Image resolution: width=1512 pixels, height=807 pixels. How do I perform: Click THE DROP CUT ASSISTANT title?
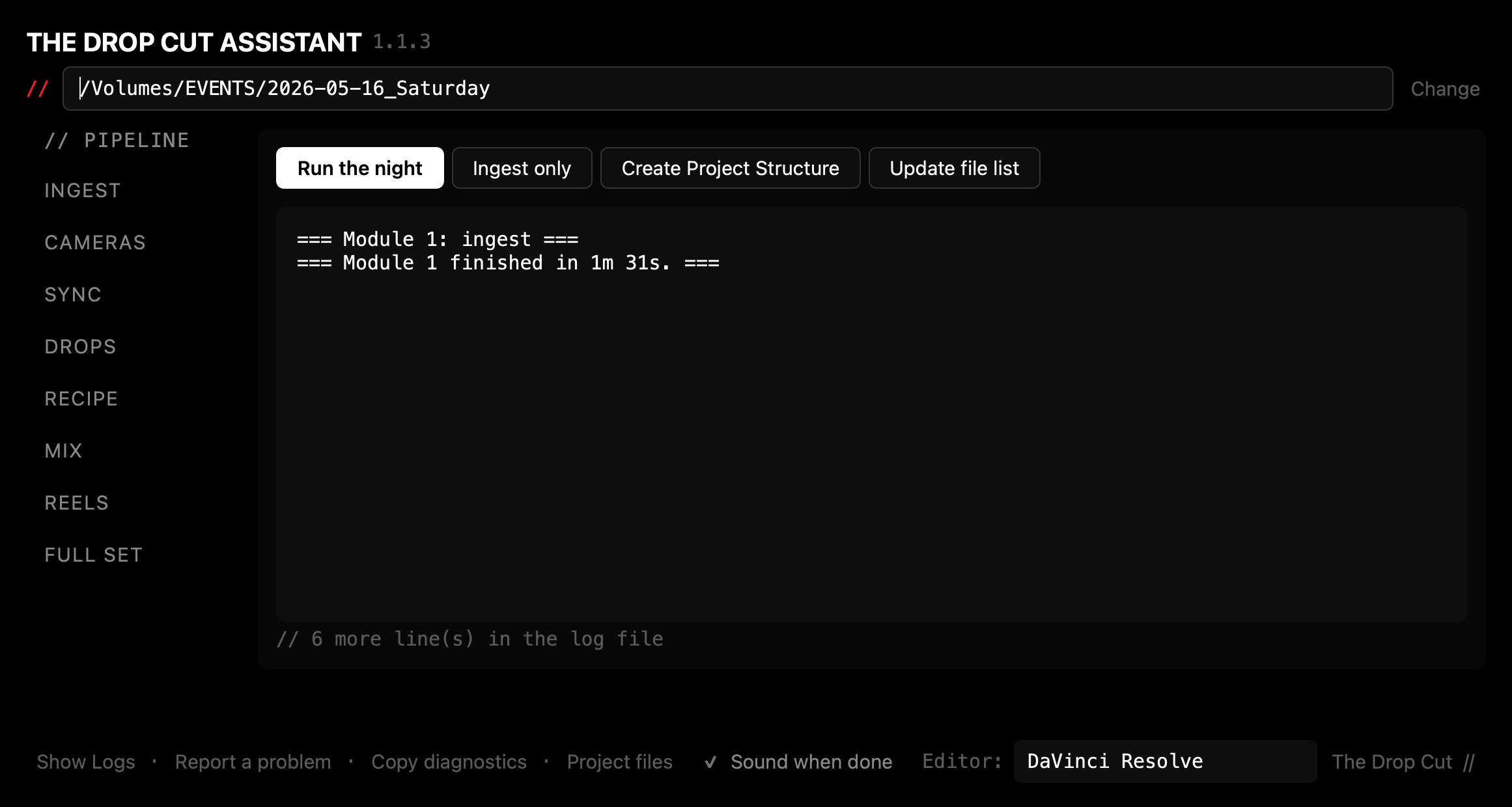click(194, 42)
